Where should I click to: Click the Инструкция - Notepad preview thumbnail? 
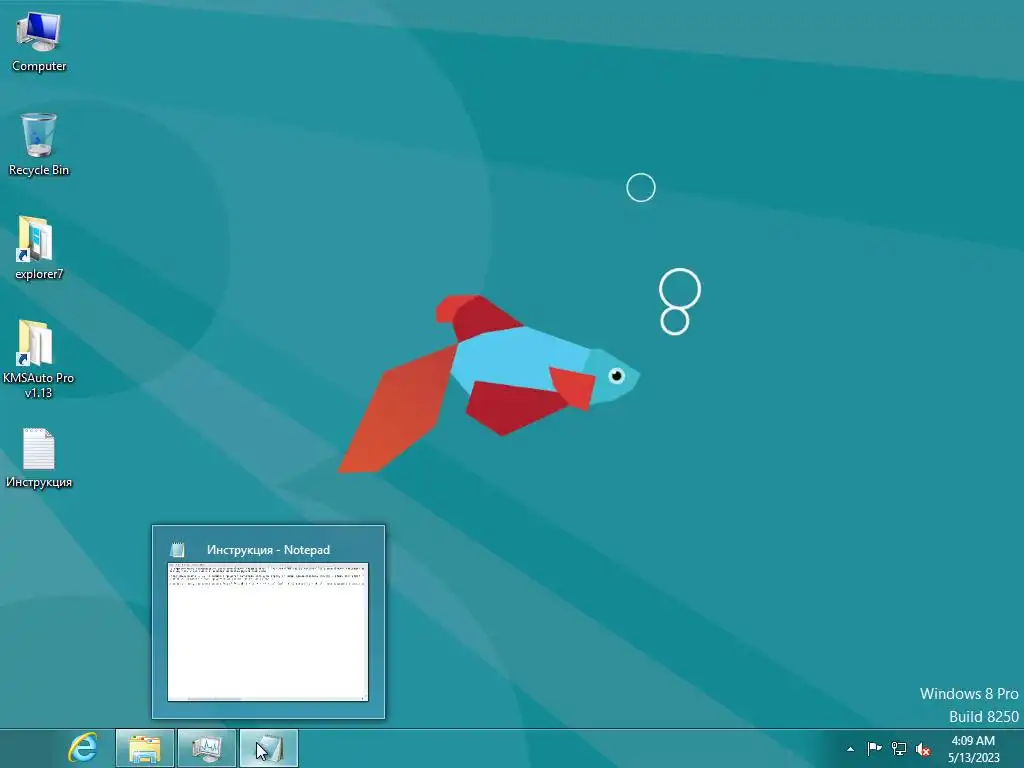(268, 632)
